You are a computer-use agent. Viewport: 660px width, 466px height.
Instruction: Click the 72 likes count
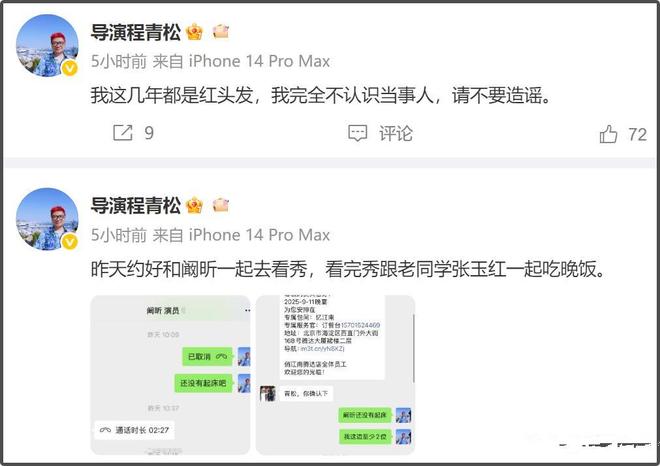tap(637, 135)
